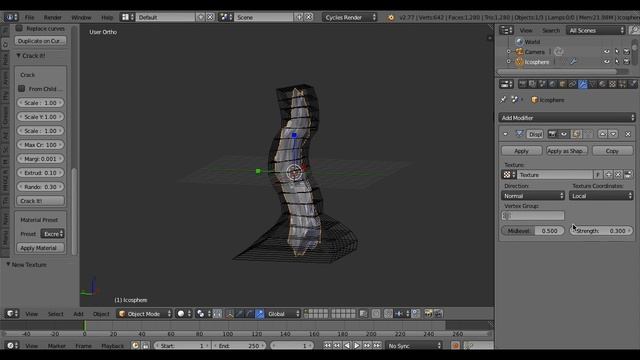The width and height of the screenshot is (640, 360).
Task: Open timeline Playback menu
Action: click(x=112, y=345)
